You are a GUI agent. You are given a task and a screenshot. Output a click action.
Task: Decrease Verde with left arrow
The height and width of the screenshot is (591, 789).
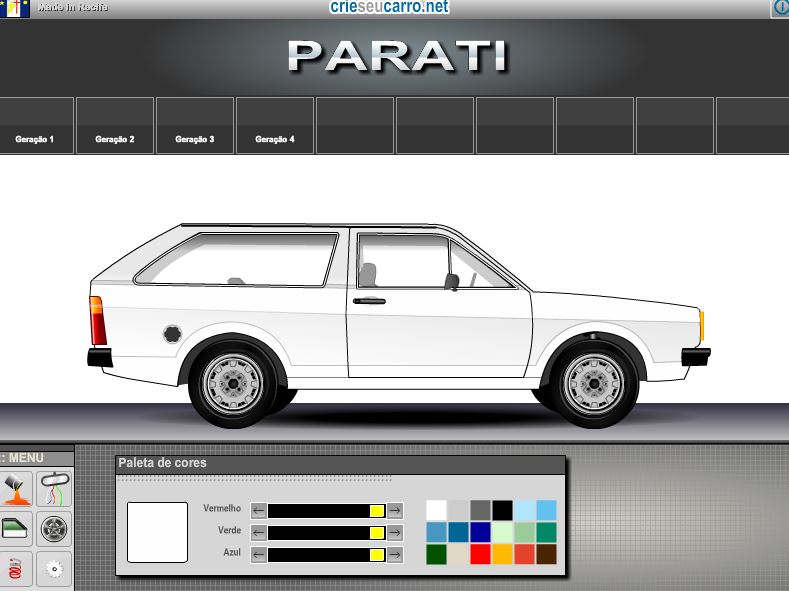pyautogui.click(x=259, y=533)
